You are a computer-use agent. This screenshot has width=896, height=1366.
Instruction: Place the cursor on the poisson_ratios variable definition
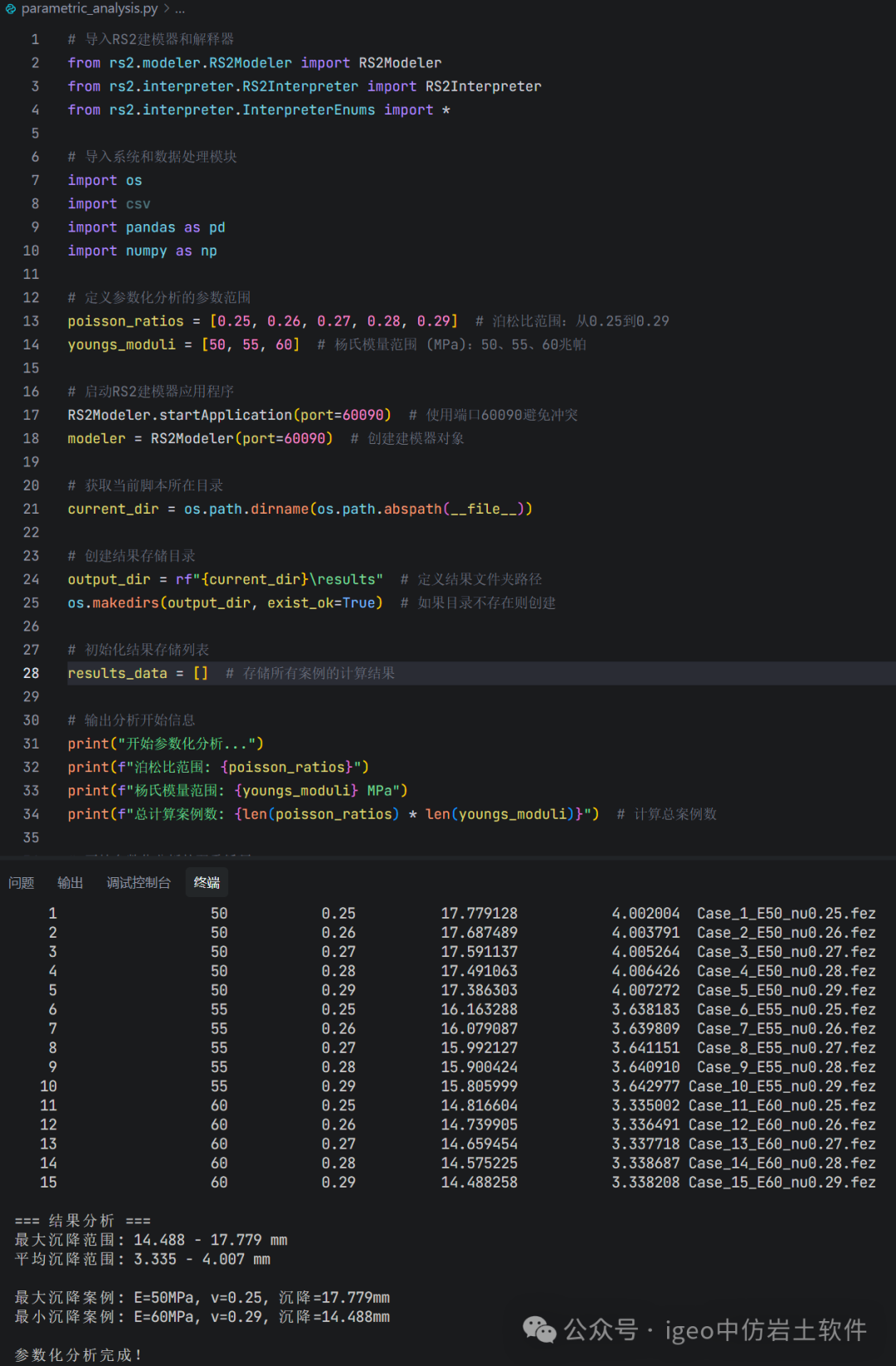click(125, 321)
